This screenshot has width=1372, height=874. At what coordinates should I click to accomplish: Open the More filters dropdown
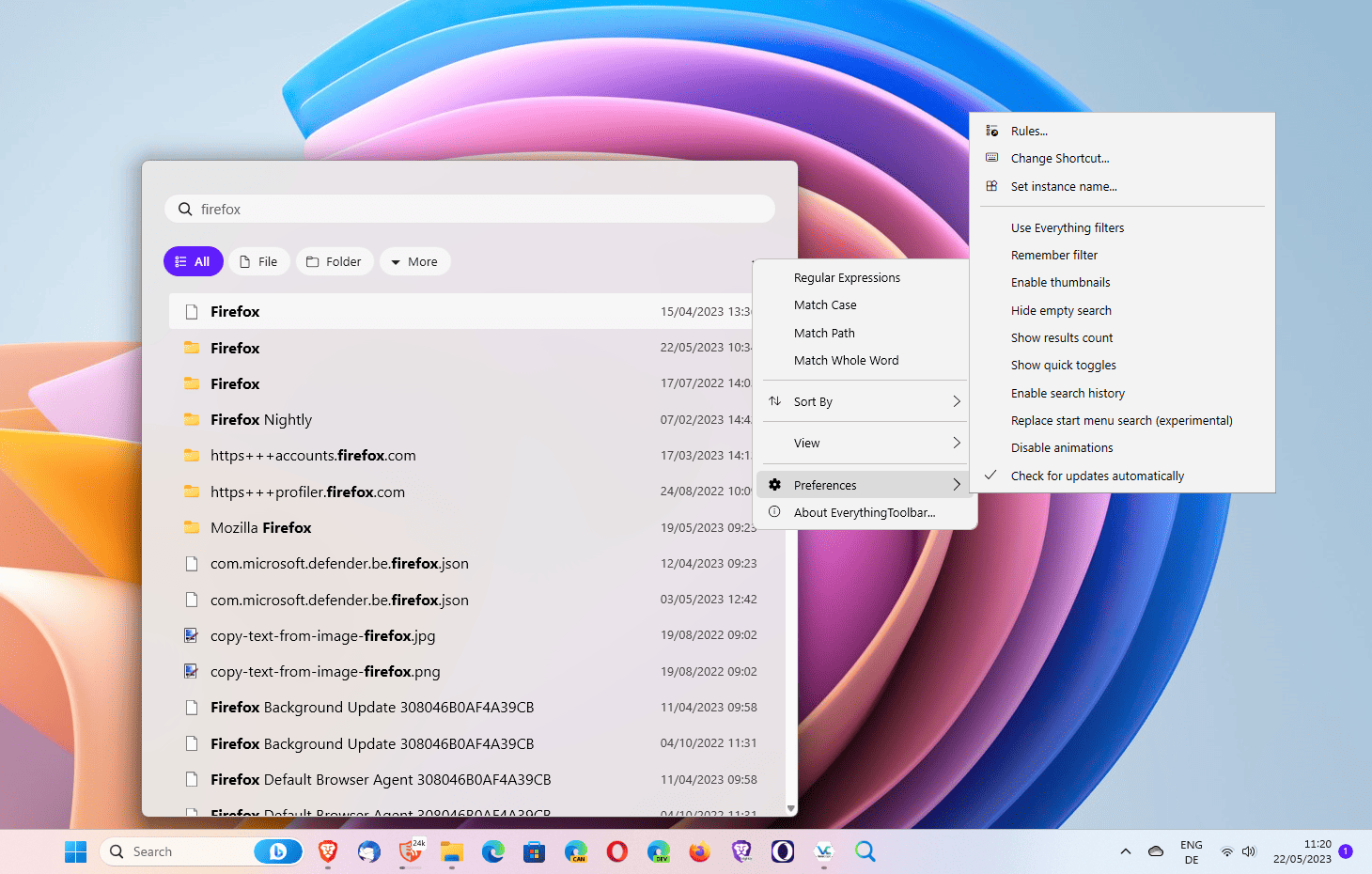[x=414, y=261]
